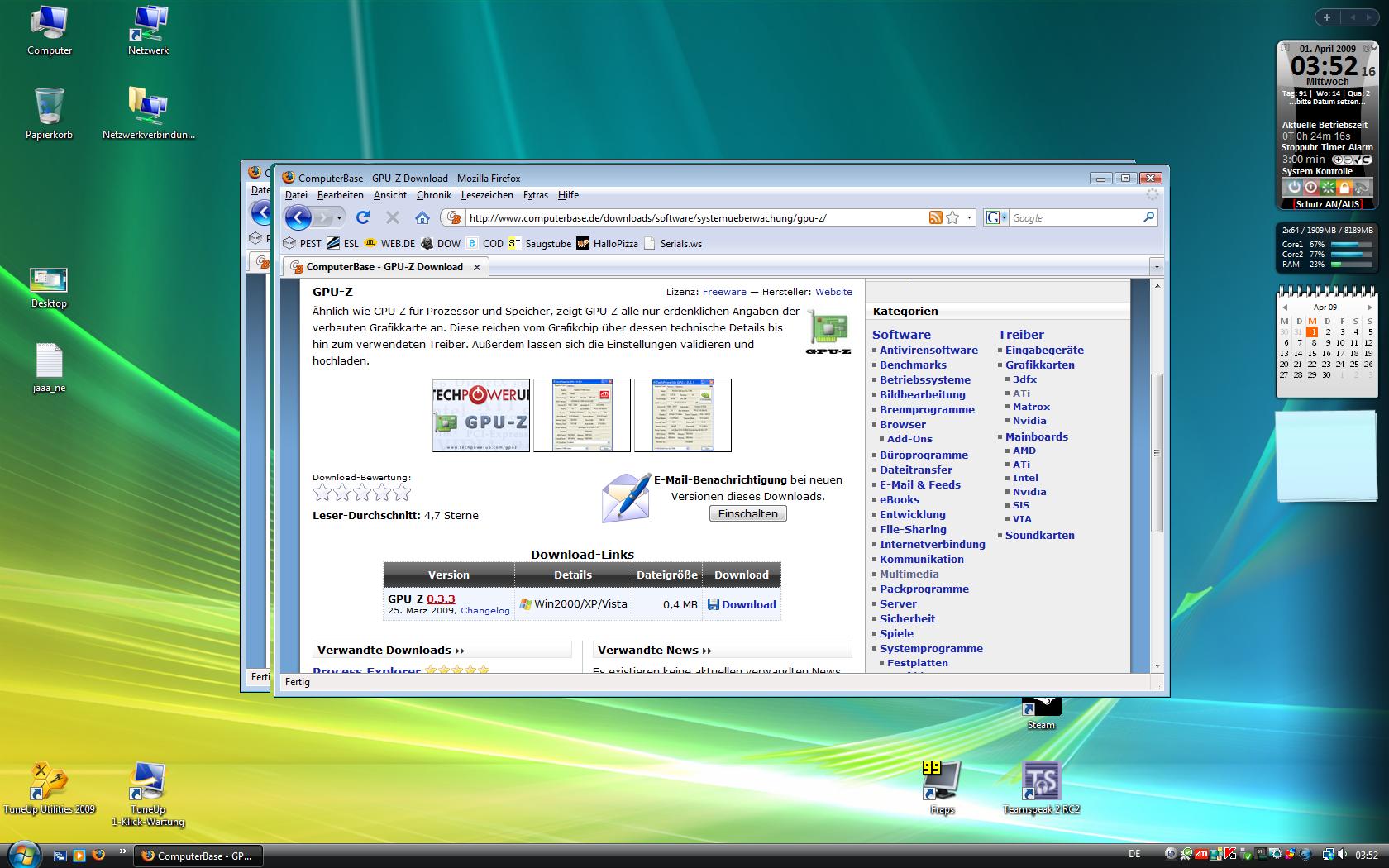The image size is (1389, 868).
Task: Click the web page vertical scrollbar thumb
Action: coord(1157,452)
